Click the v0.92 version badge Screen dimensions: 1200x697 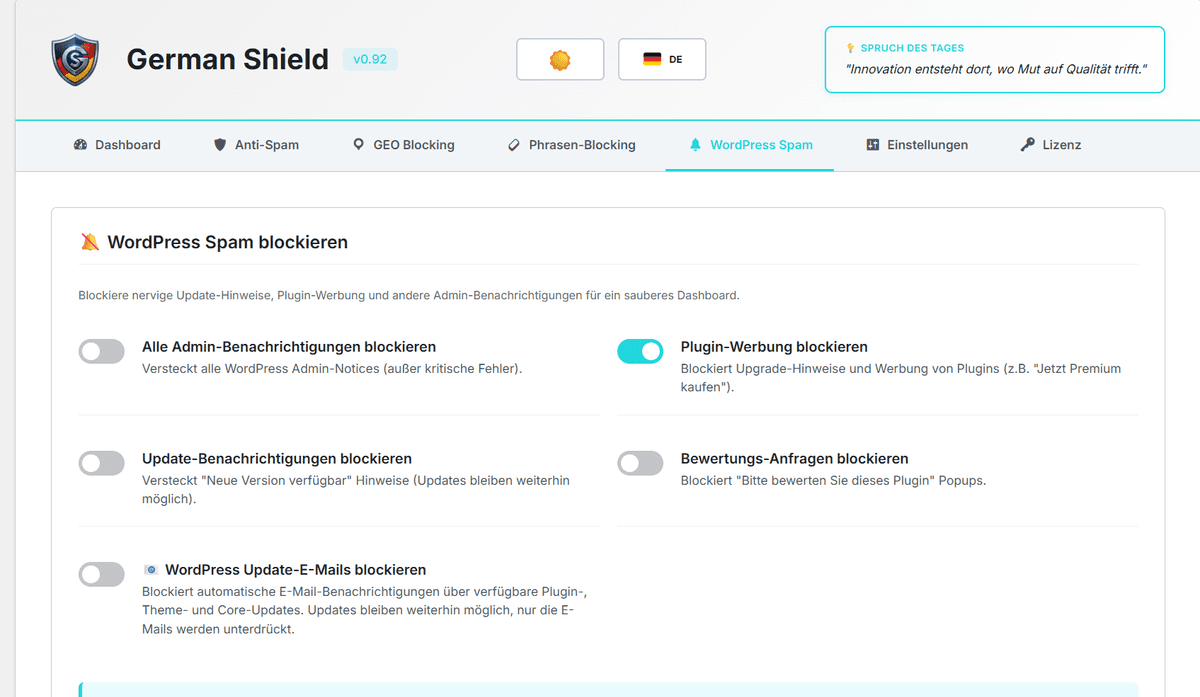[x=370, y=59]
